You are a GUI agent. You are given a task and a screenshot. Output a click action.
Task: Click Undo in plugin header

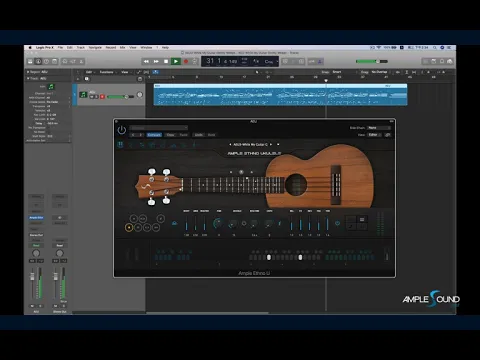click(x=199, y=135)
